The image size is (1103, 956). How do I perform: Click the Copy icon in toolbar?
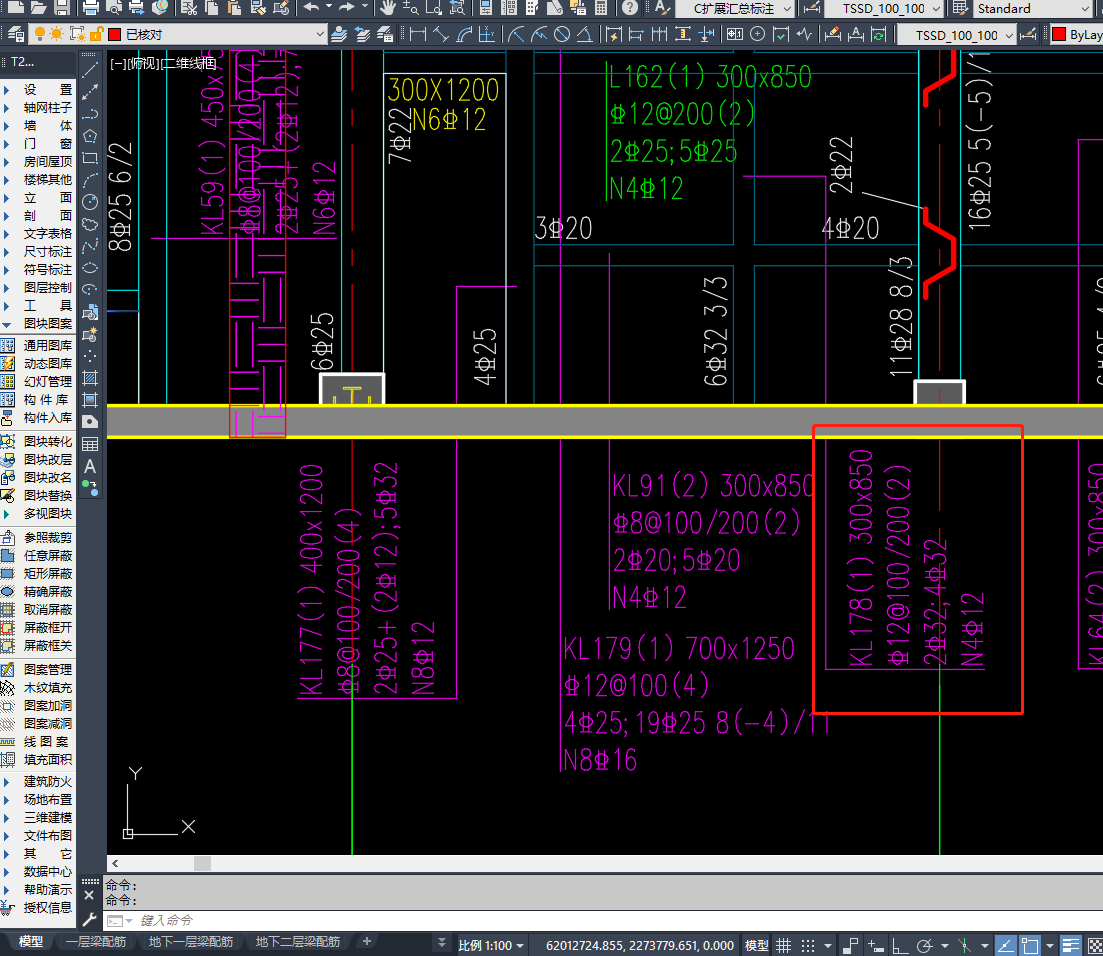(x=211, y=8)
